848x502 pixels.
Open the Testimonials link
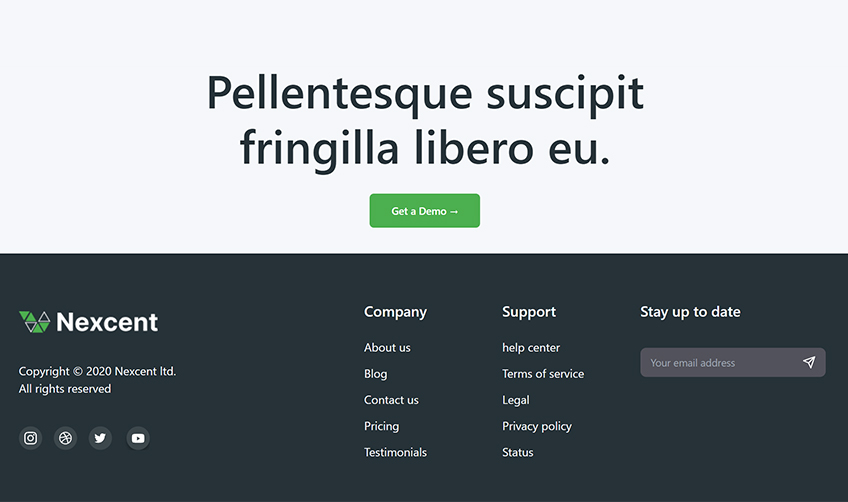tap(395, 452)
